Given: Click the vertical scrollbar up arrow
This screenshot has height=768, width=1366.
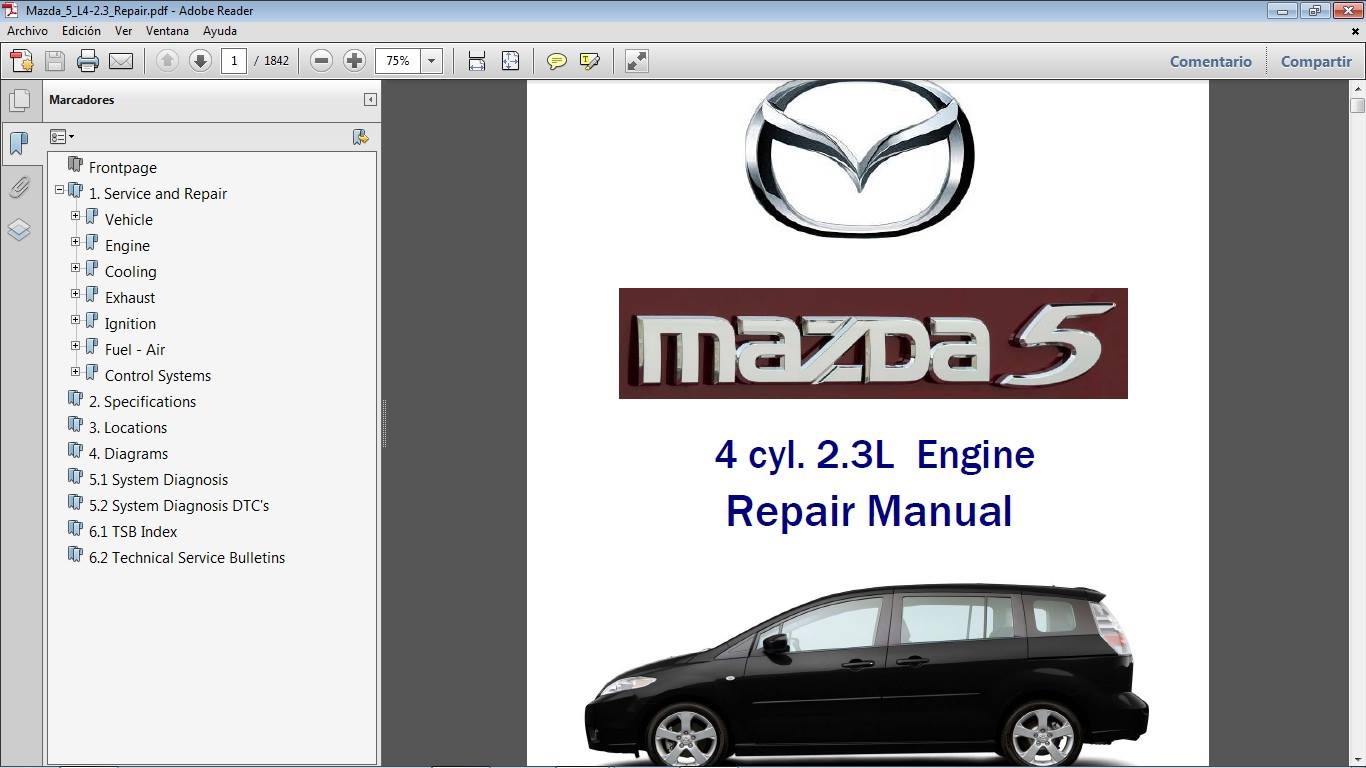Looking at the screenshot, I should click(1357, 88).
